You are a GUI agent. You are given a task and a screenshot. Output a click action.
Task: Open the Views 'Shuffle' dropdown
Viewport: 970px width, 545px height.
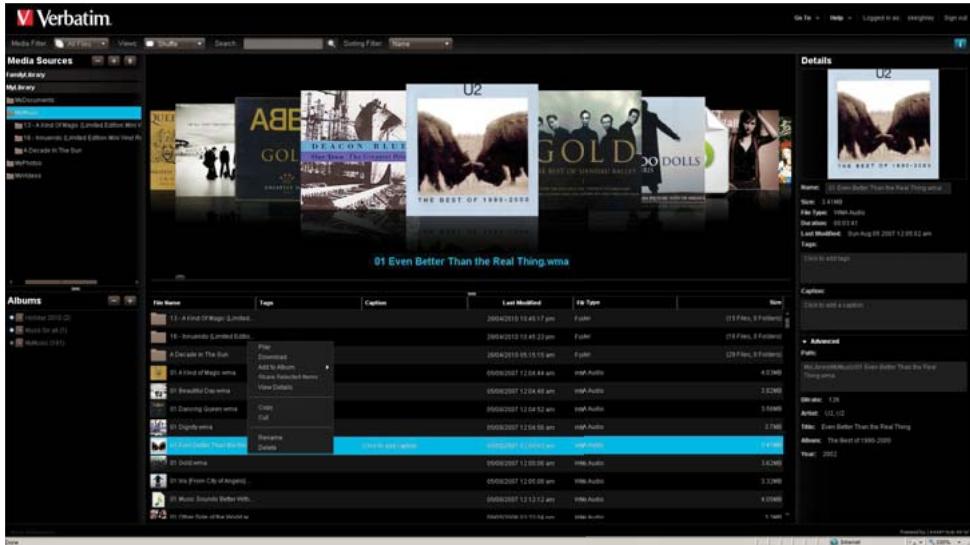pyautogui.click(x=174, y=43)
